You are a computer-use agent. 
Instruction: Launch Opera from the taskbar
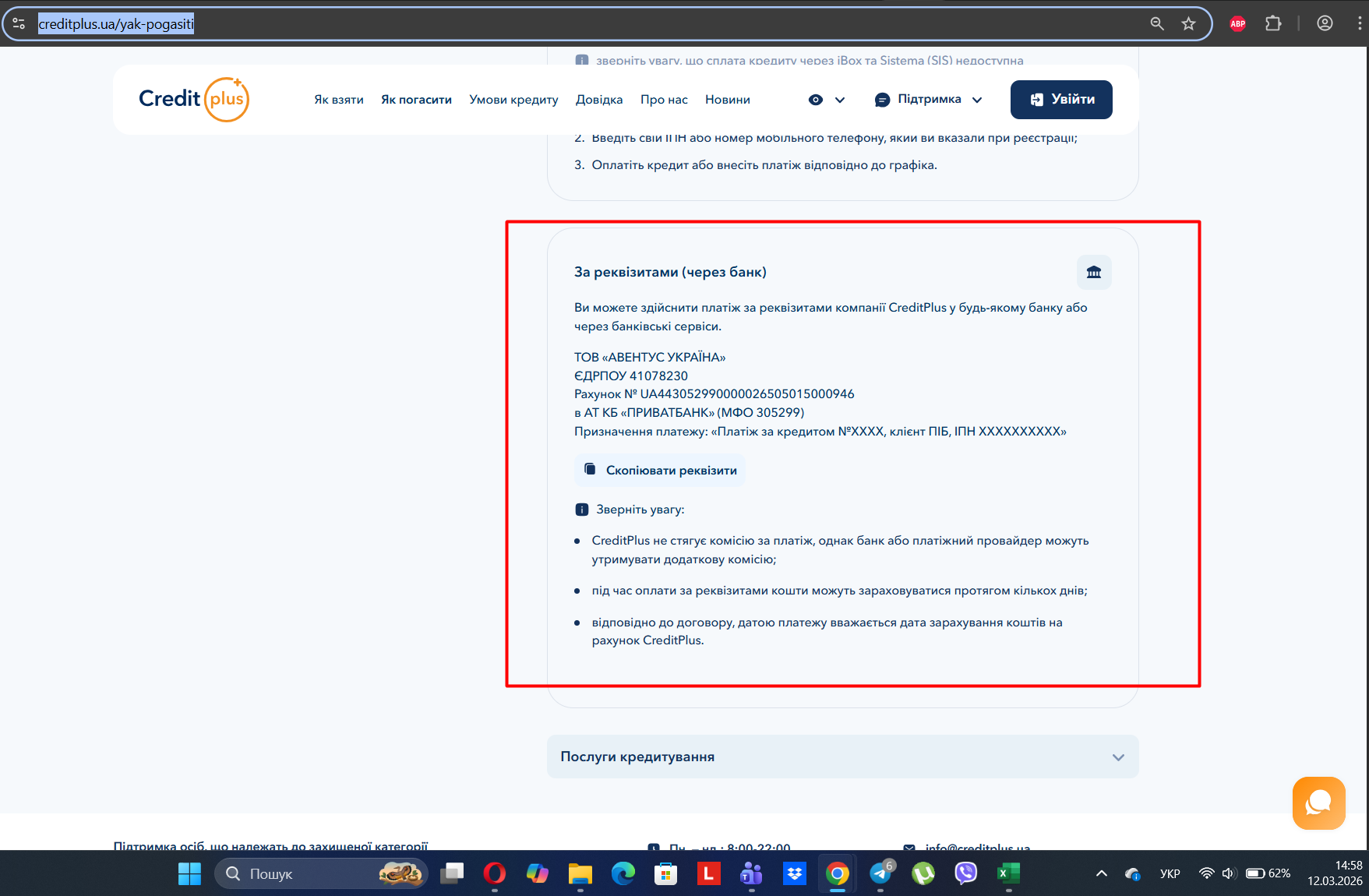(494, 873)
